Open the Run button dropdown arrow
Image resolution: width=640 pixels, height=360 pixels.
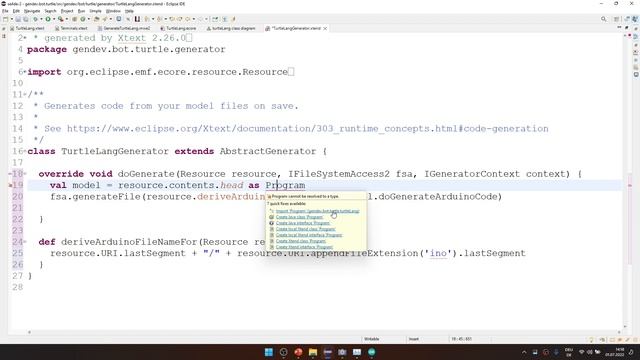click(54, 19)
